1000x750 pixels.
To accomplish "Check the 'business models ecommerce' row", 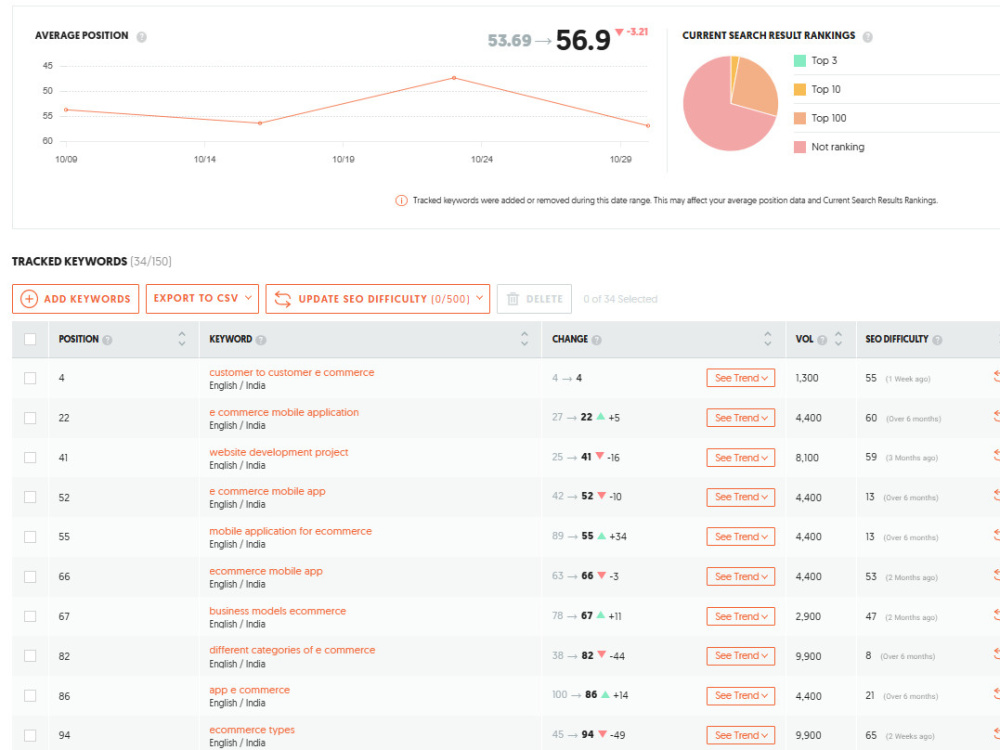I will pyautogui.click(x=30, y=616).
